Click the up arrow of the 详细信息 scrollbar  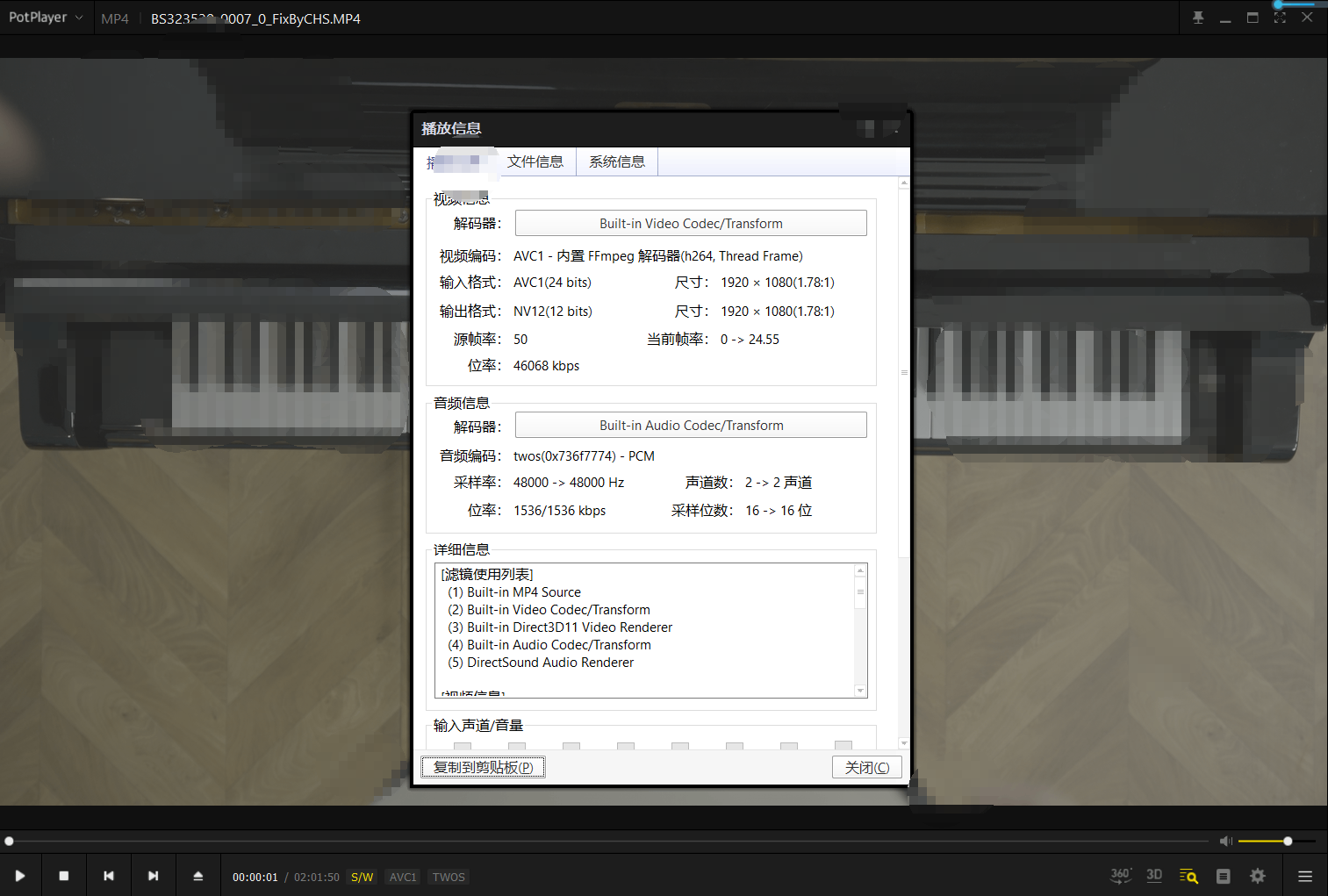click(860, 570)
